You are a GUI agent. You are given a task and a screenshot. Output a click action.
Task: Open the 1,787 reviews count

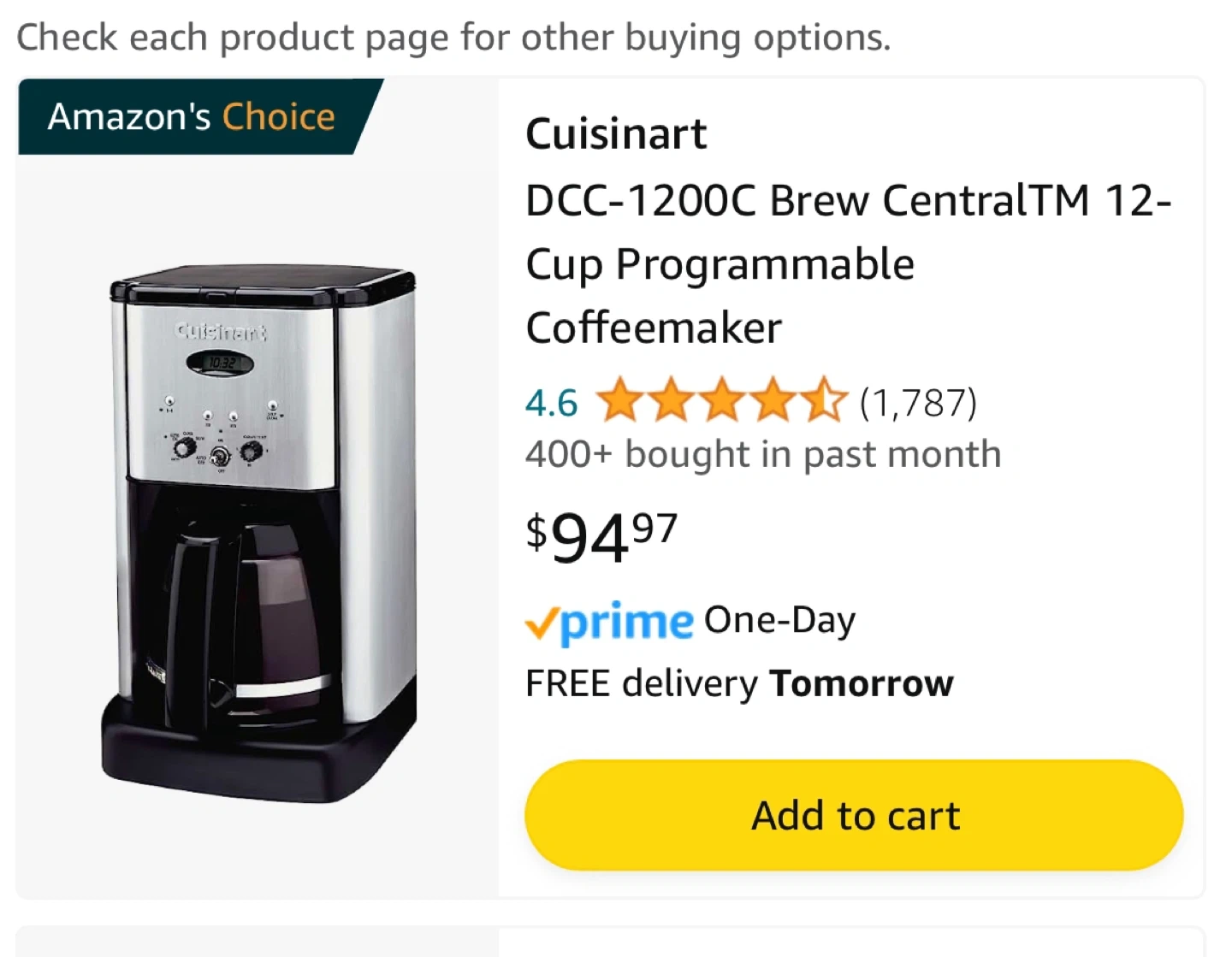(918, 403)
